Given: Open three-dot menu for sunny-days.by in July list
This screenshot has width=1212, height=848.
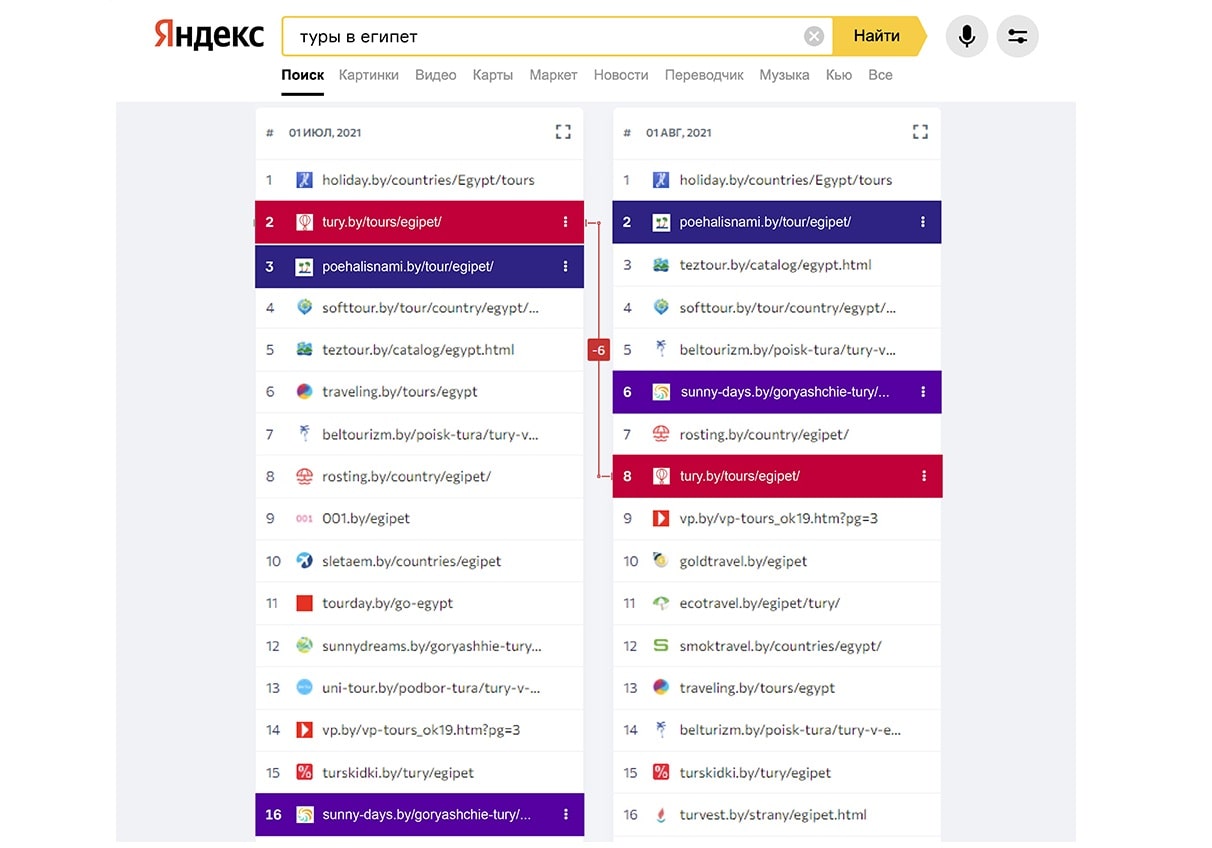Looking at the screenshot, I should click(565, 814).
